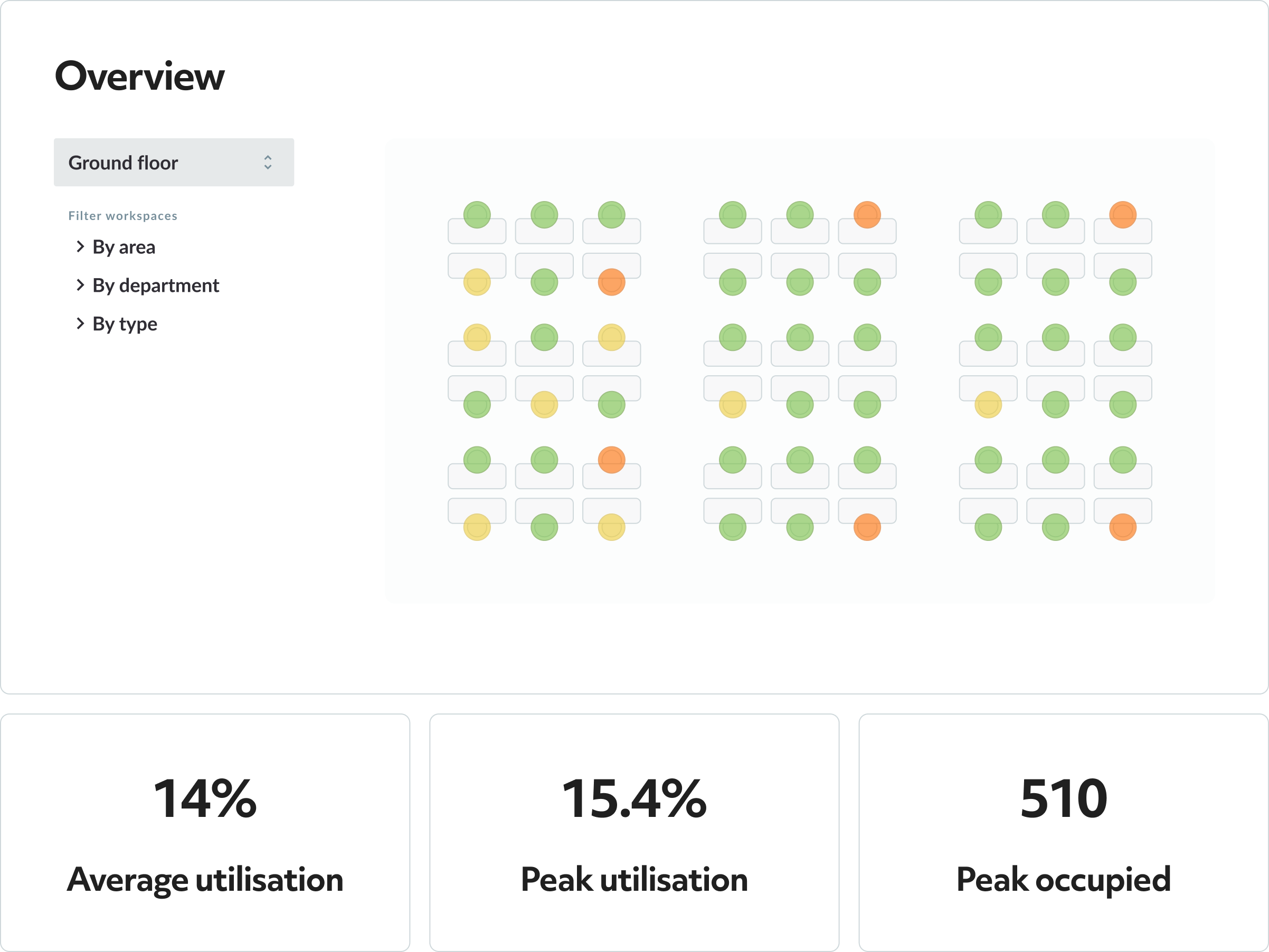Select the orange desk in the bottom-left desk block
Image resolution: width=1269 pixels, height=952 pixels.
(612, 460)
